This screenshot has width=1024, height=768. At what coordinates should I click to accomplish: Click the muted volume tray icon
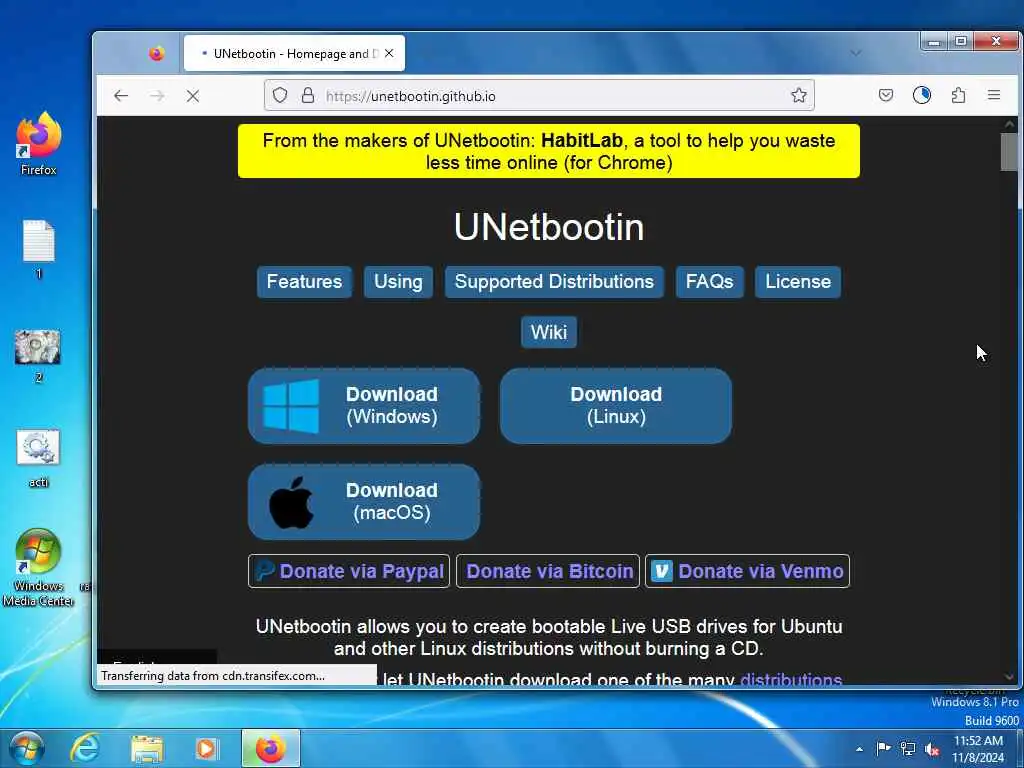(933, 749)
